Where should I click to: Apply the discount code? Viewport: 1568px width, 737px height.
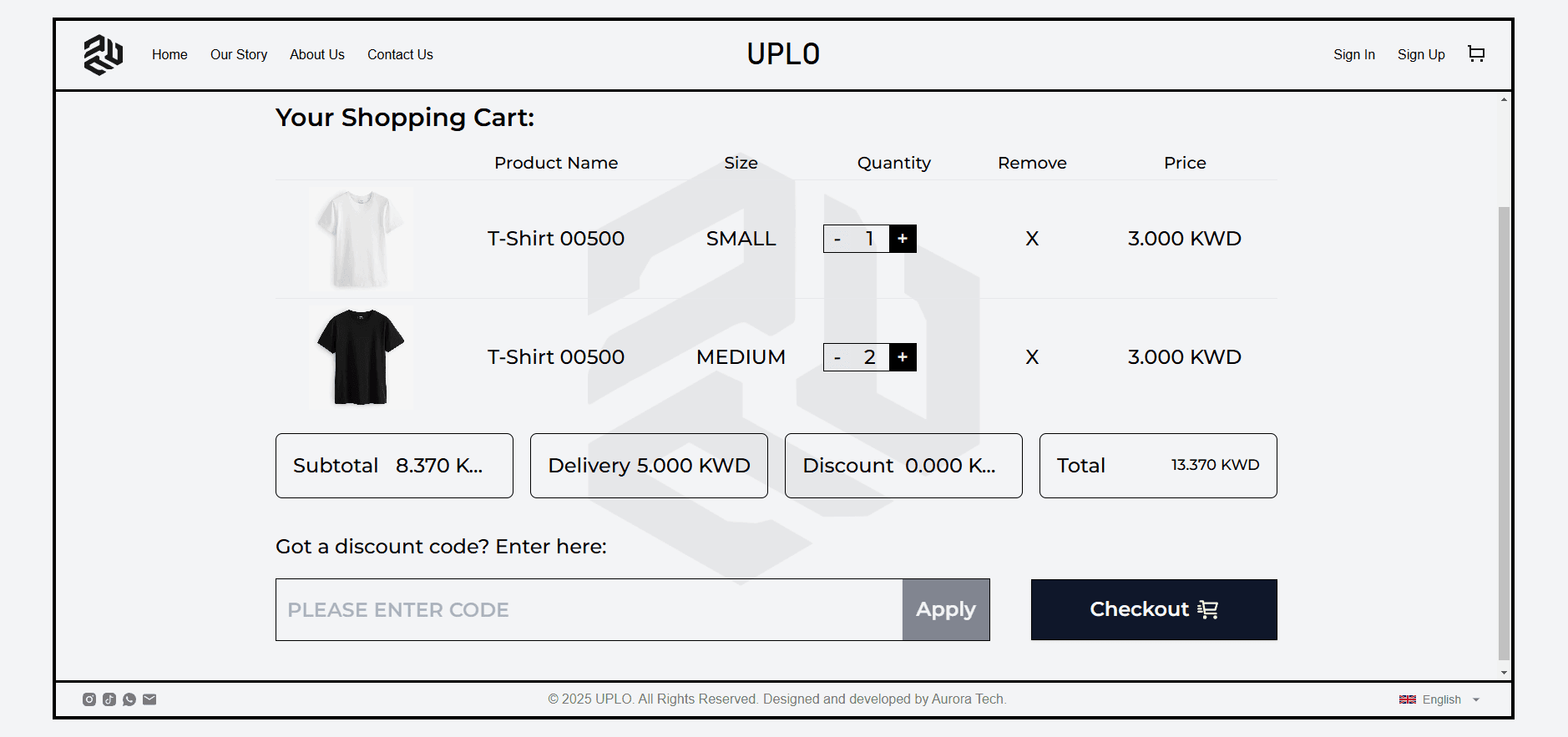click(x=945, y=609)
